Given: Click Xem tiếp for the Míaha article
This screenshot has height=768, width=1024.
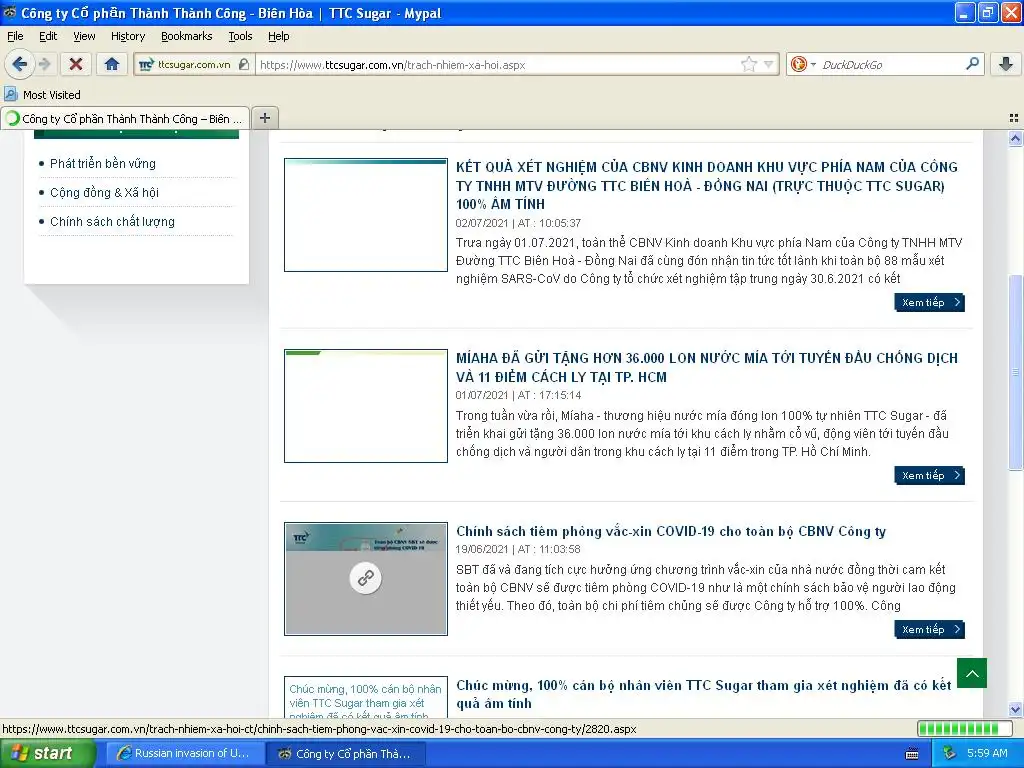Looking at the screenshot, I should pyautogui.click(x=929, y=475).
